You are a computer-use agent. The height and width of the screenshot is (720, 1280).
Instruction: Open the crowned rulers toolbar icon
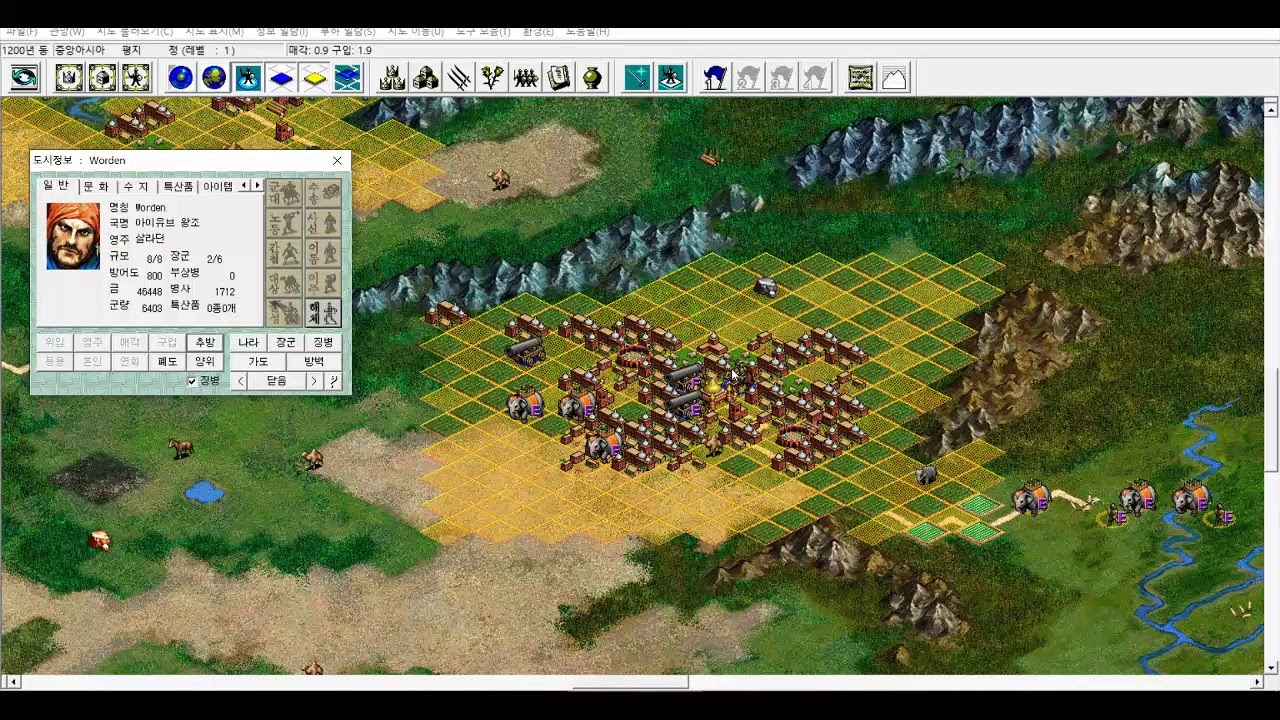click(x=392, y=77)
